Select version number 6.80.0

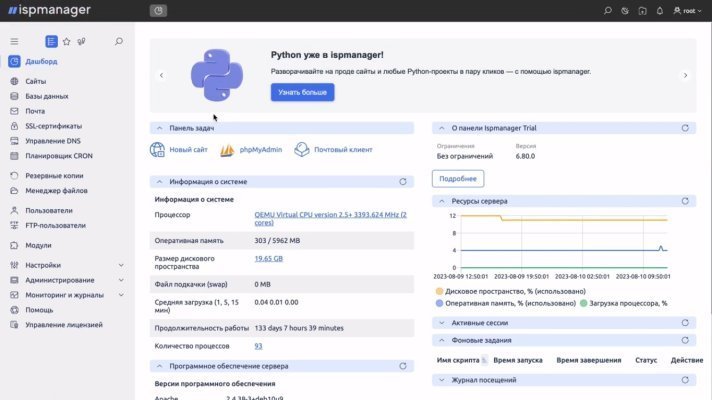[525, 156]
